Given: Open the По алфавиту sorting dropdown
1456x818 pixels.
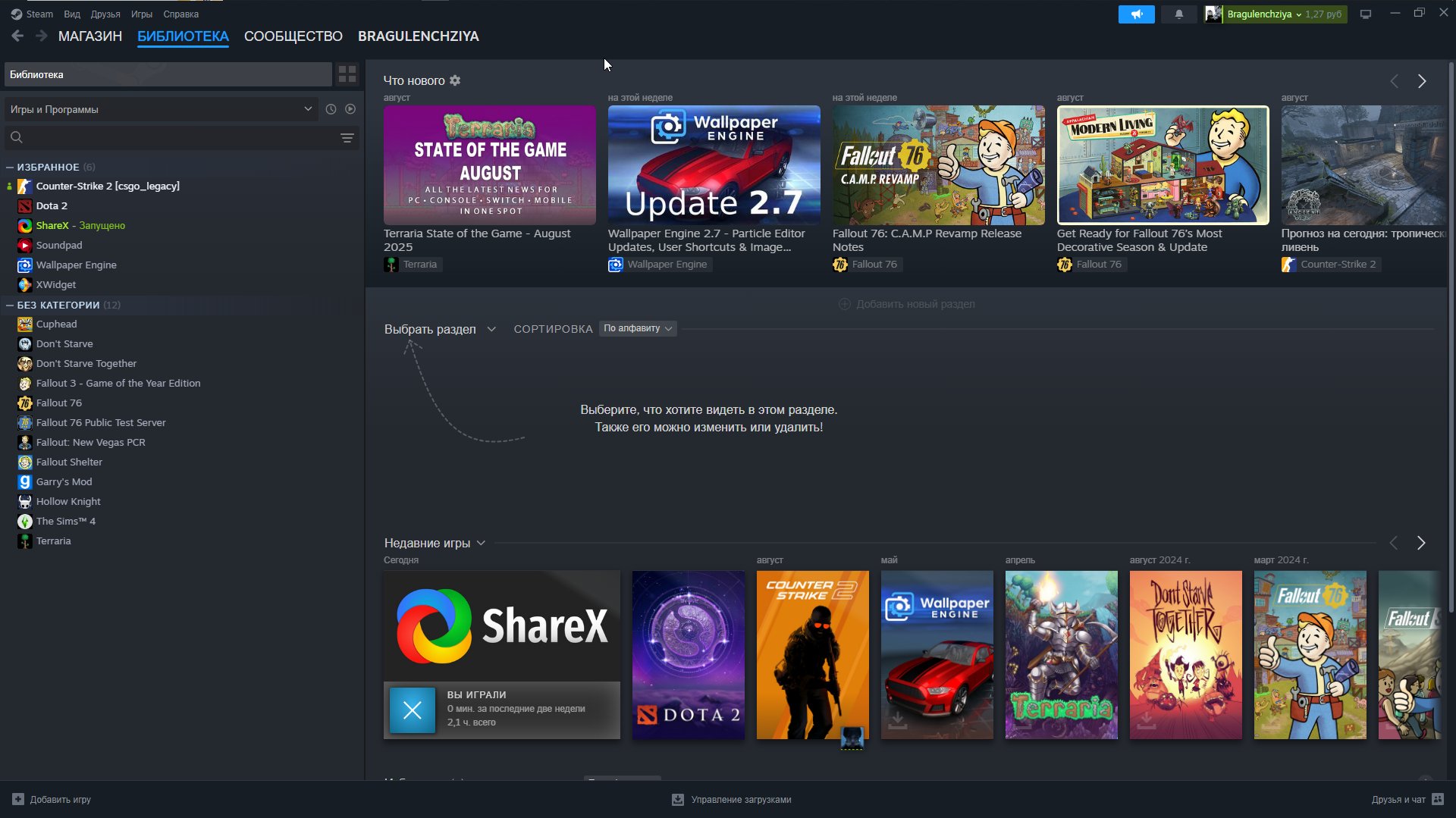Looking at the screenshot, I should pos(638,328).
